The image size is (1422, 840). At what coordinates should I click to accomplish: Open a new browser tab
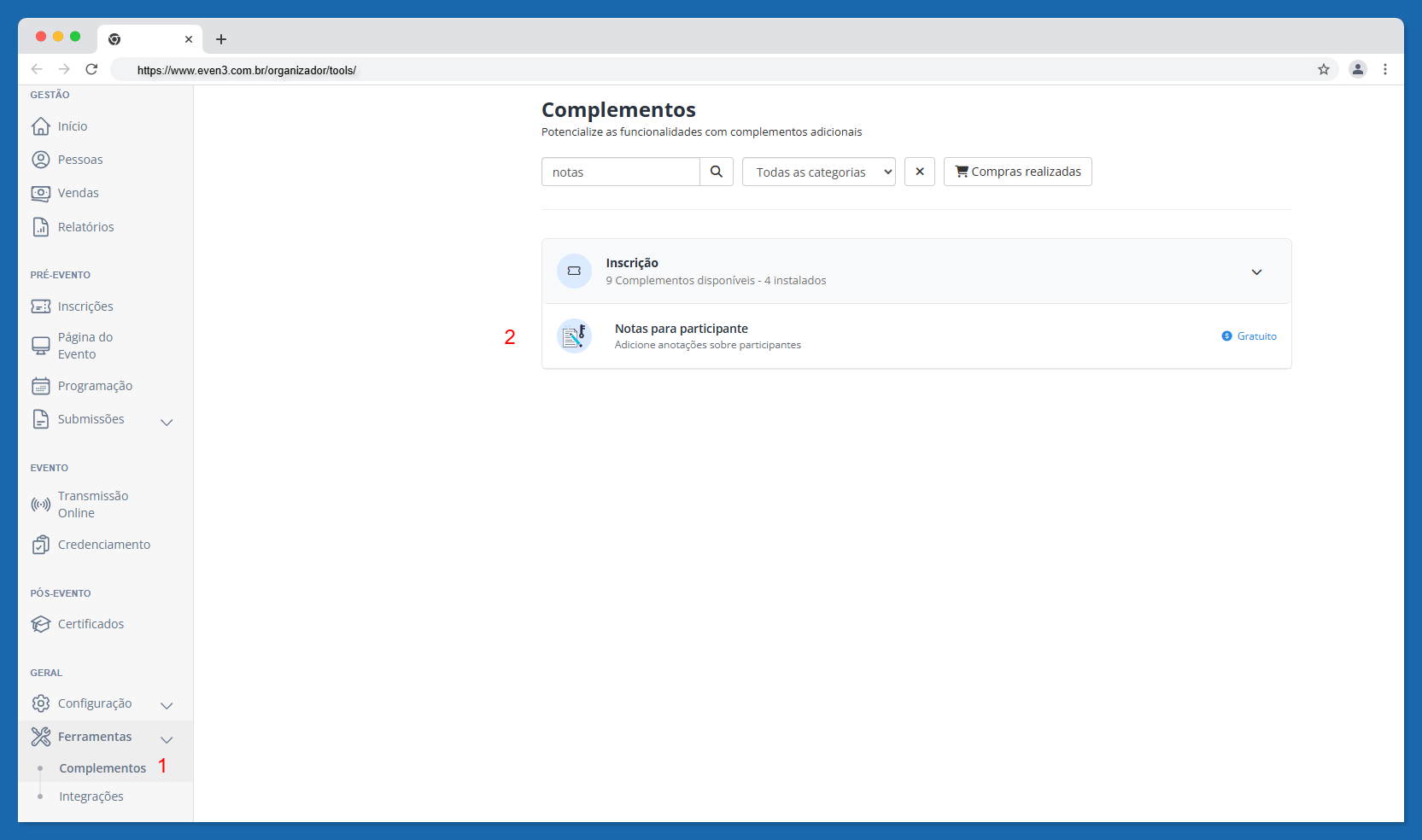(221, 39)
